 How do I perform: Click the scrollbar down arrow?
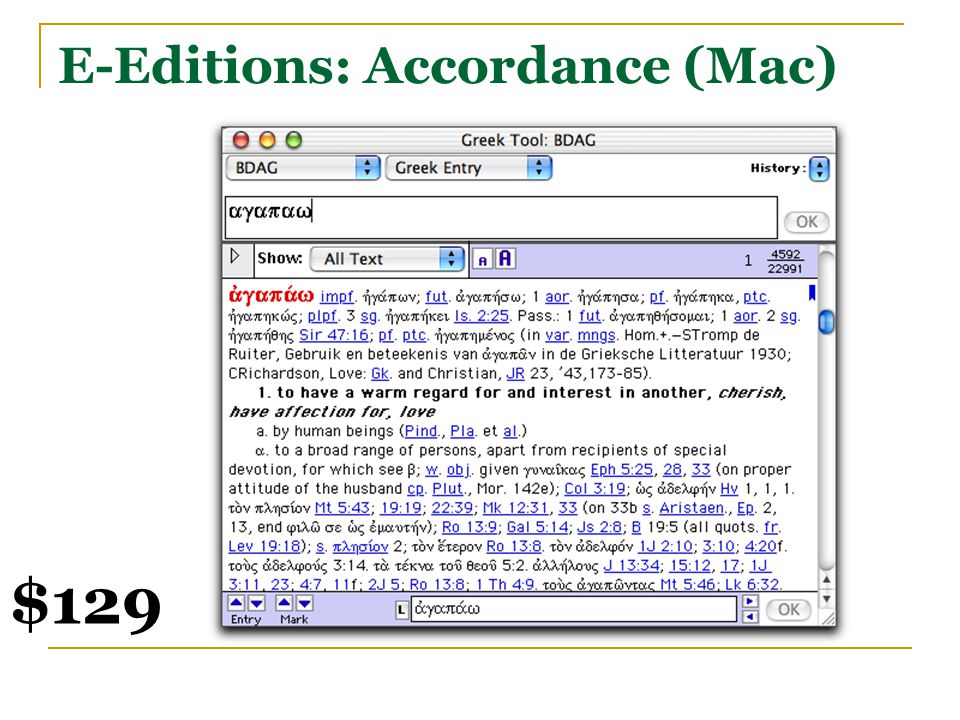tap(826, 599)
